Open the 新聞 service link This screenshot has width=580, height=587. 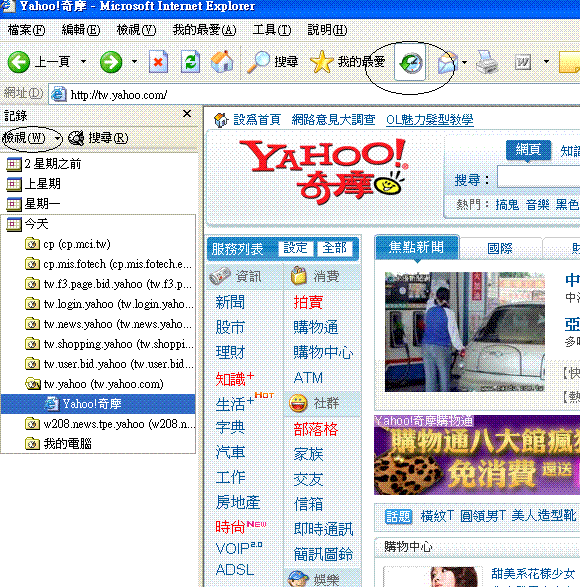(x=230, y=302)
